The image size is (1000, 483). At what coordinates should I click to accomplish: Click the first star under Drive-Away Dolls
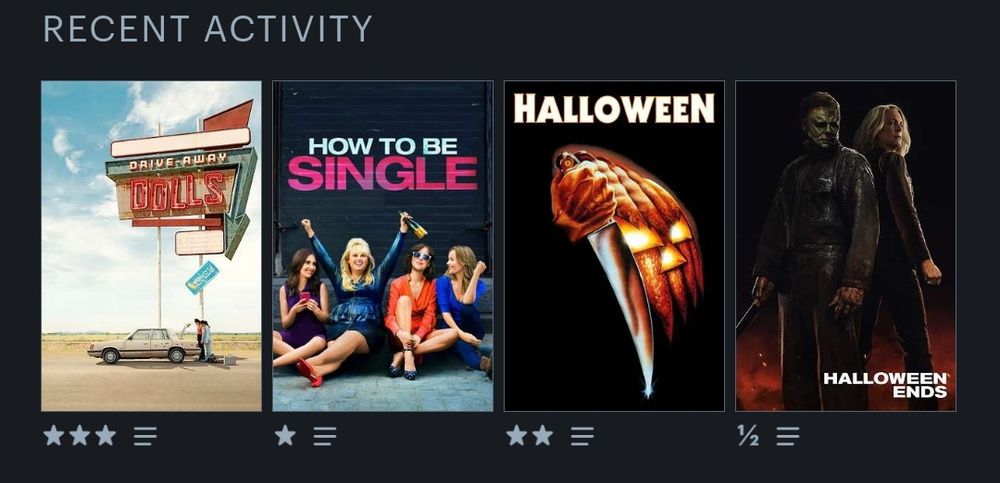(54, 436)
